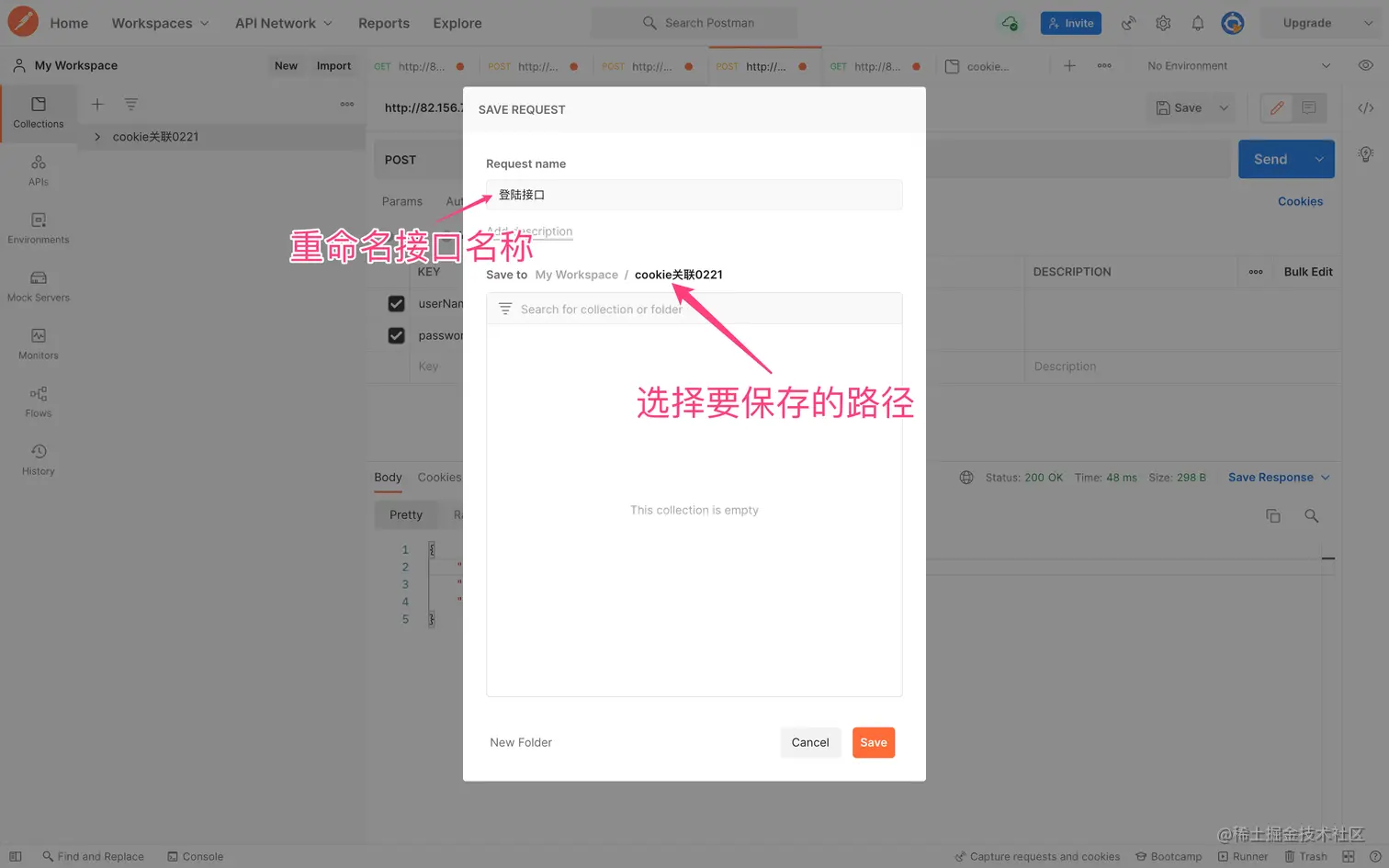This screenshot has width=1389, height=868.
Task: Open the Send button dropdown arrow
Action: [1320, 159]
